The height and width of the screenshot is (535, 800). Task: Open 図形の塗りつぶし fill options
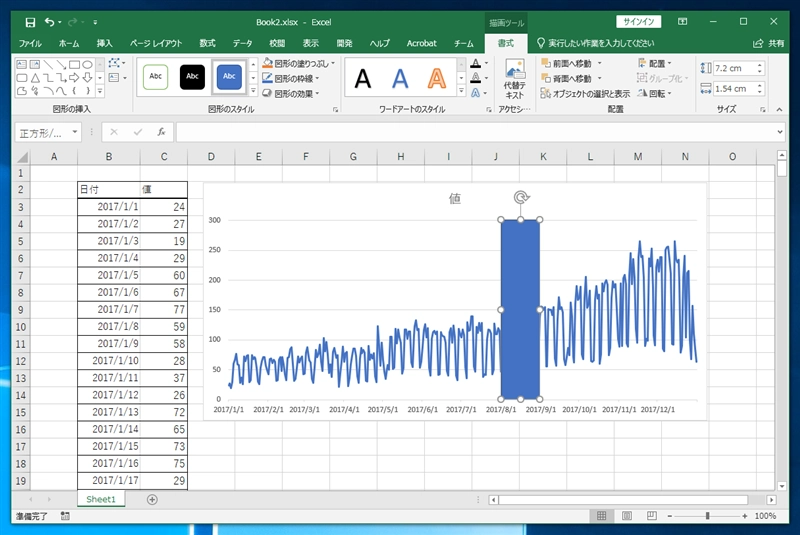click(299, 64)
